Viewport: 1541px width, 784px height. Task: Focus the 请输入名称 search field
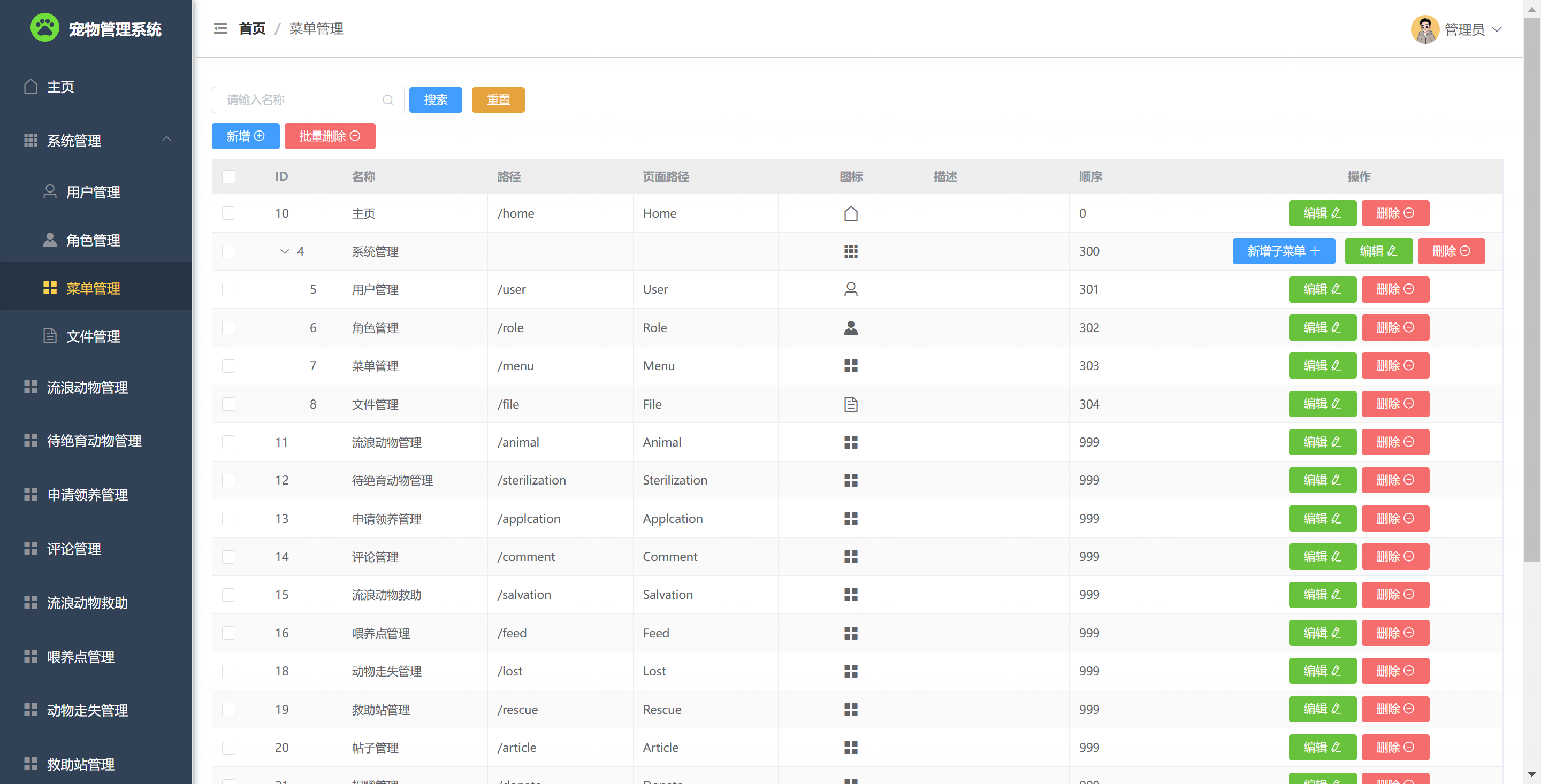coord(299,100)
